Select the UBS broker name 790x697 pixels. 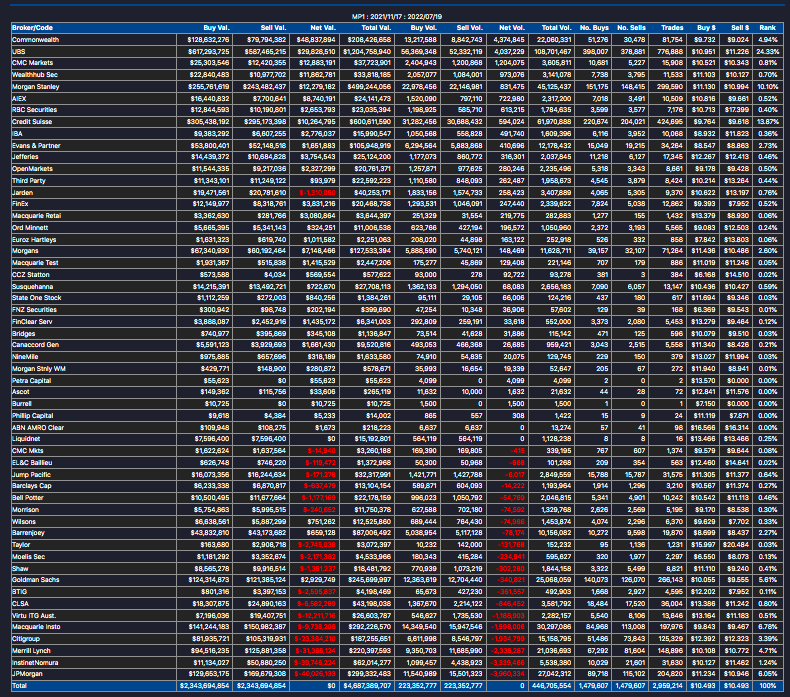[19, 51]
